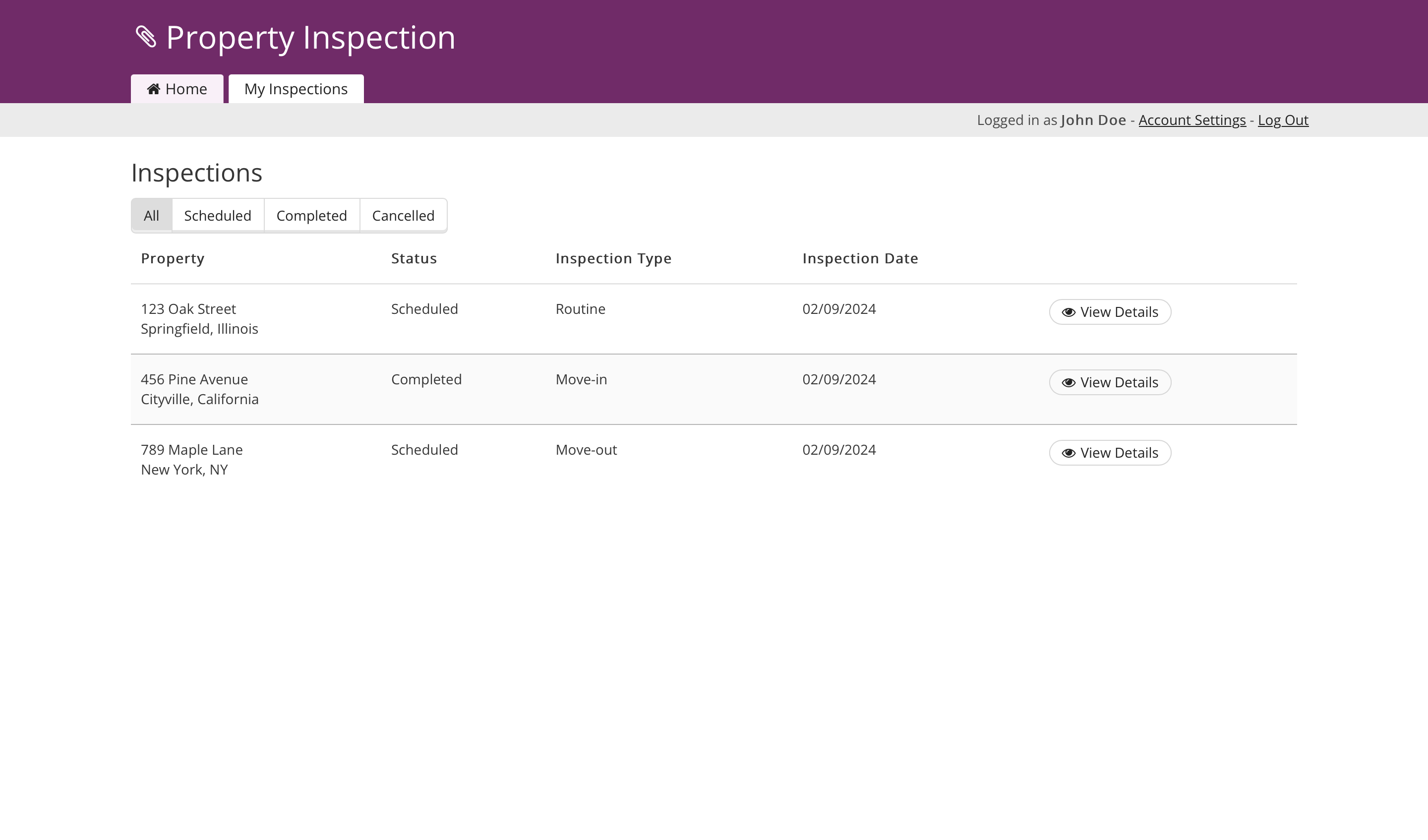Filter by Cancelled inspections
1428x840 pixels.
click(x=403, y=215)
